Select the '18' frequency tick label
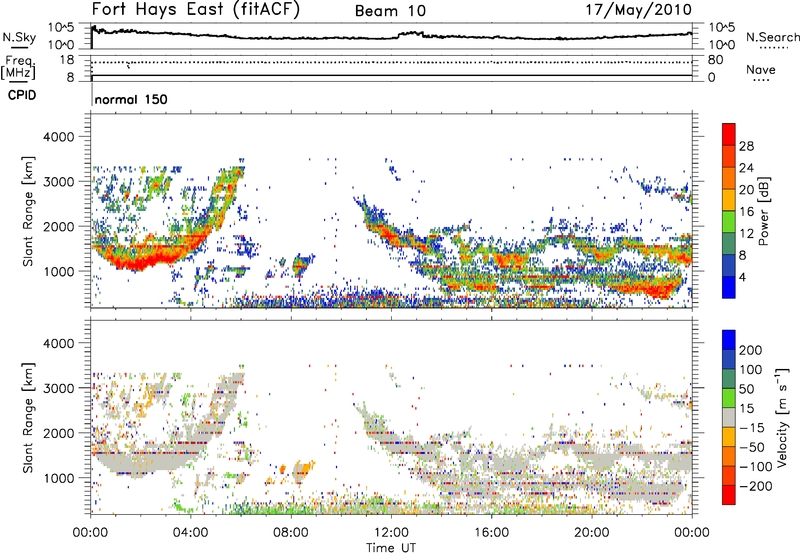This screenshot has height=554, width=800. 67,60
